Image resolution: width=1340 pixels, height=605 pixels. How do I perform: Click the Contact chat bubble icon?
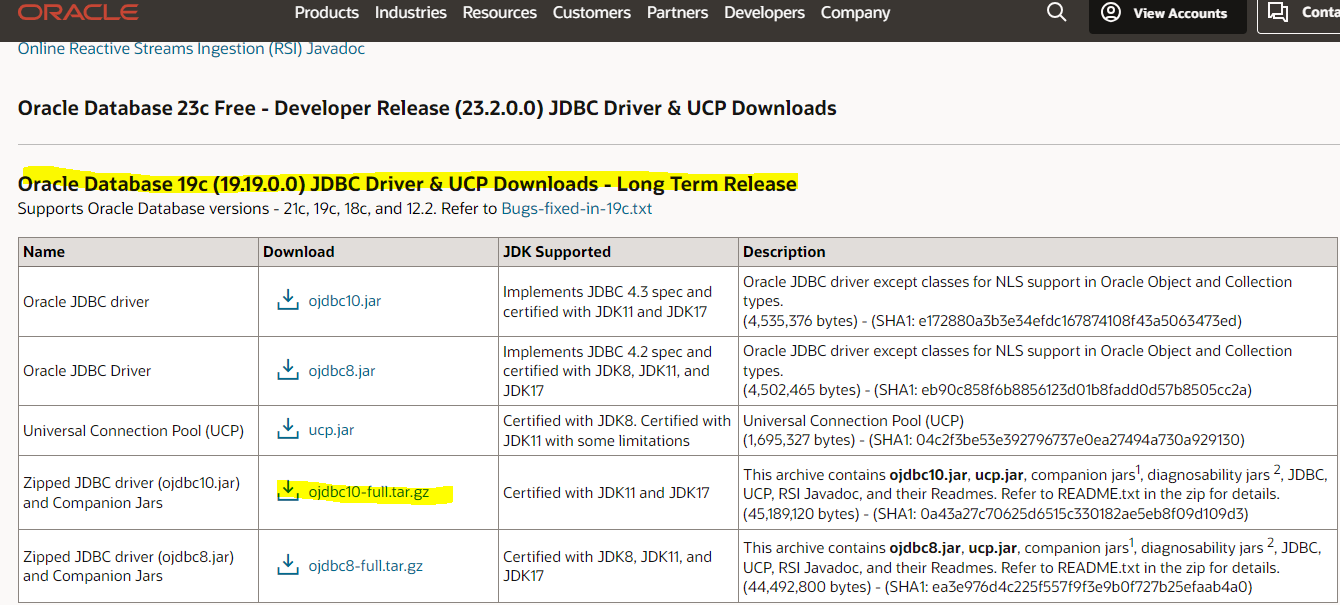pos(1278,12)
